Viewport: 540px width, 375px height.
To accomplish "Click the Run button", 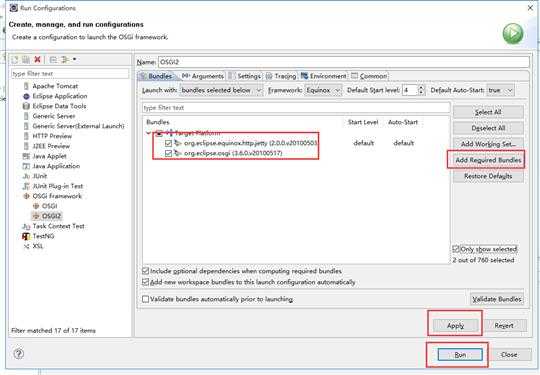I will coord(460,355).
